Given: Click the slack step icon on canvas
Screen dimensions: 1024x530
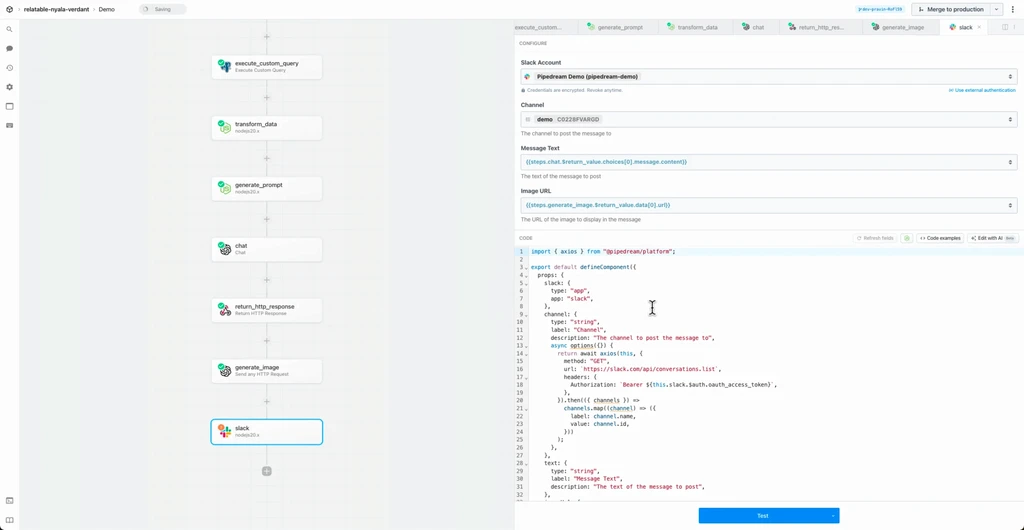Looking at the screenshot, I should pos(225,431).
